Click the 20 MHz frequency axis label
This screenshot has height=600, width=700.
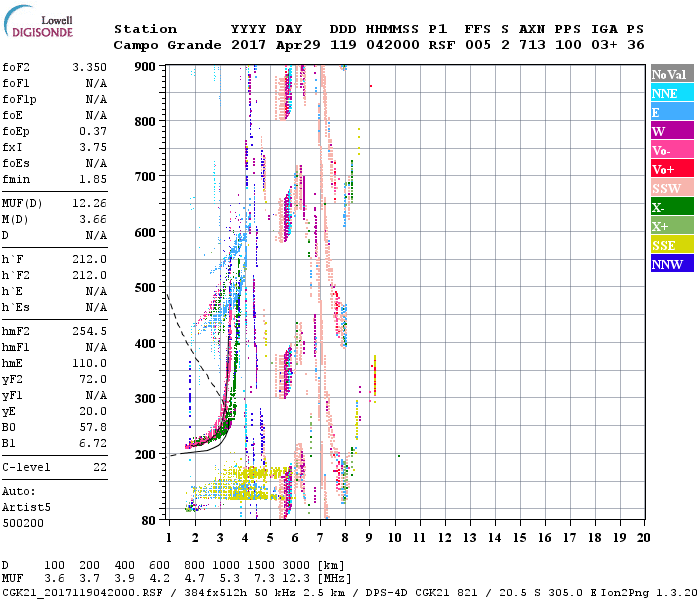(641, 538)
